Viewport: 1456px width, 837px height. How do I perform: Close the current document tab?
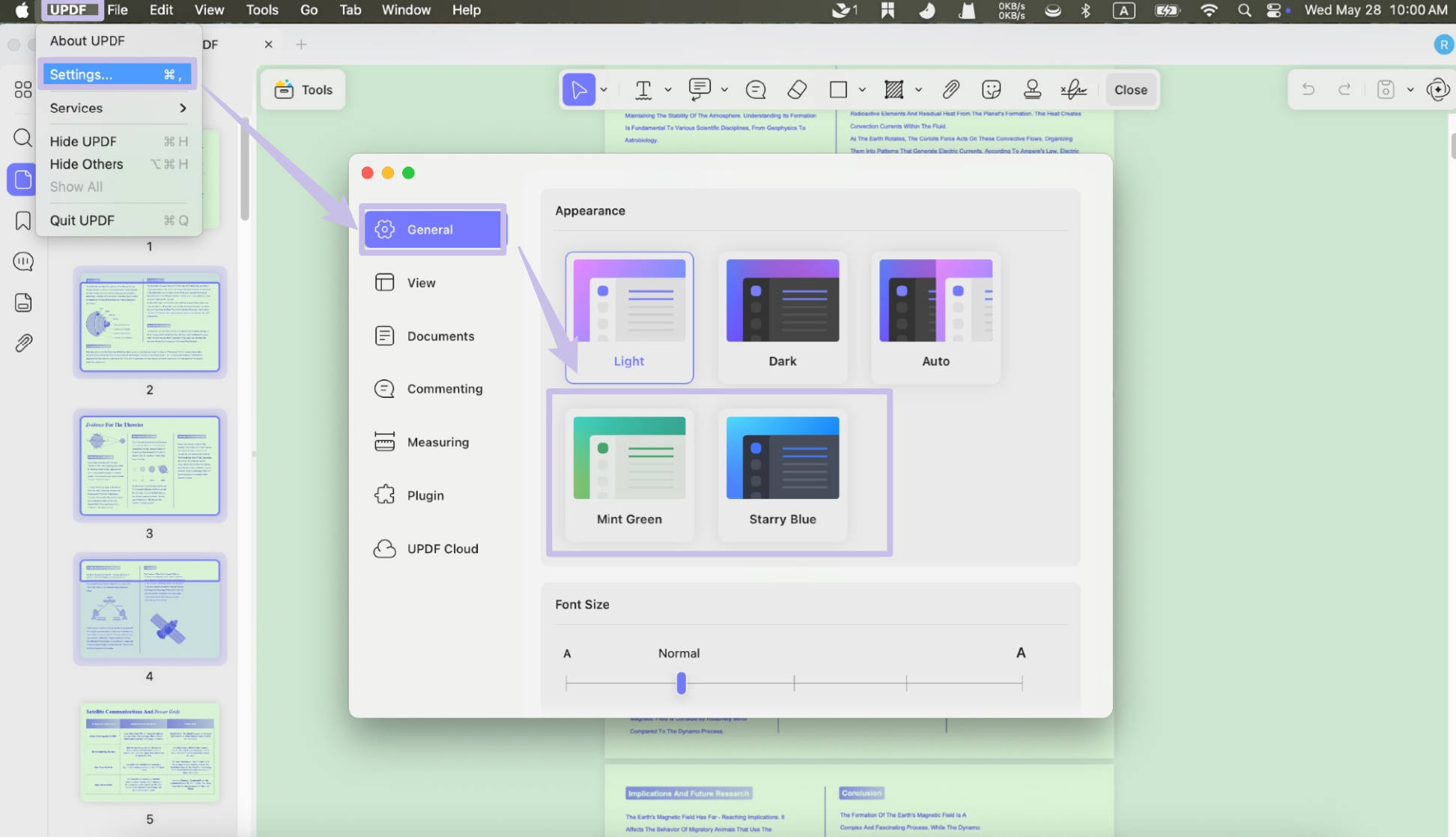(268, 44)
